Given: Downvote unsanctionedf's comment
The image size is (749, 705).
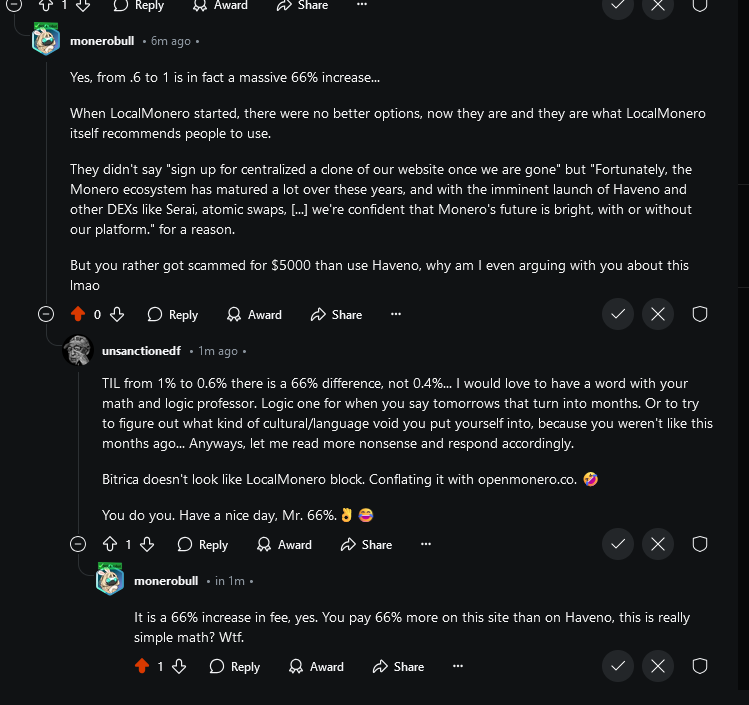Looking at the screenshot, I should click(147, 545).
